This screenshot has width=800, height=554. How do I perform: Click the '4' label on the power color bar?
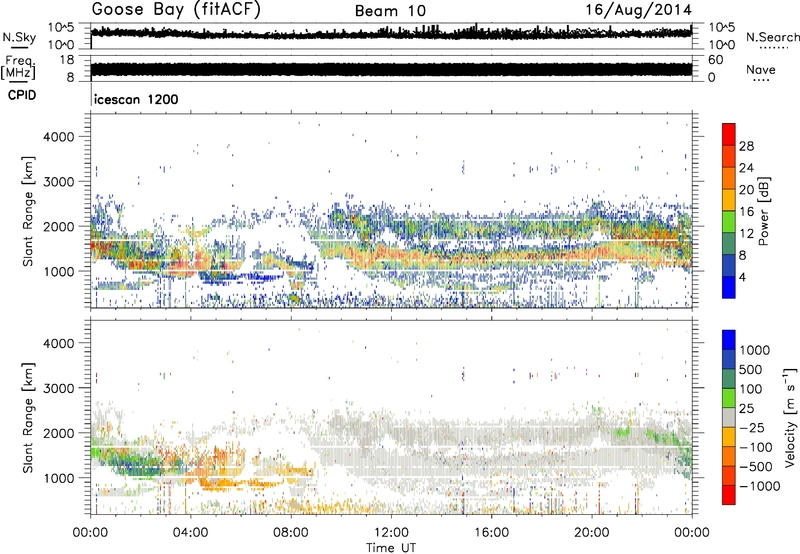pos(743,277)
